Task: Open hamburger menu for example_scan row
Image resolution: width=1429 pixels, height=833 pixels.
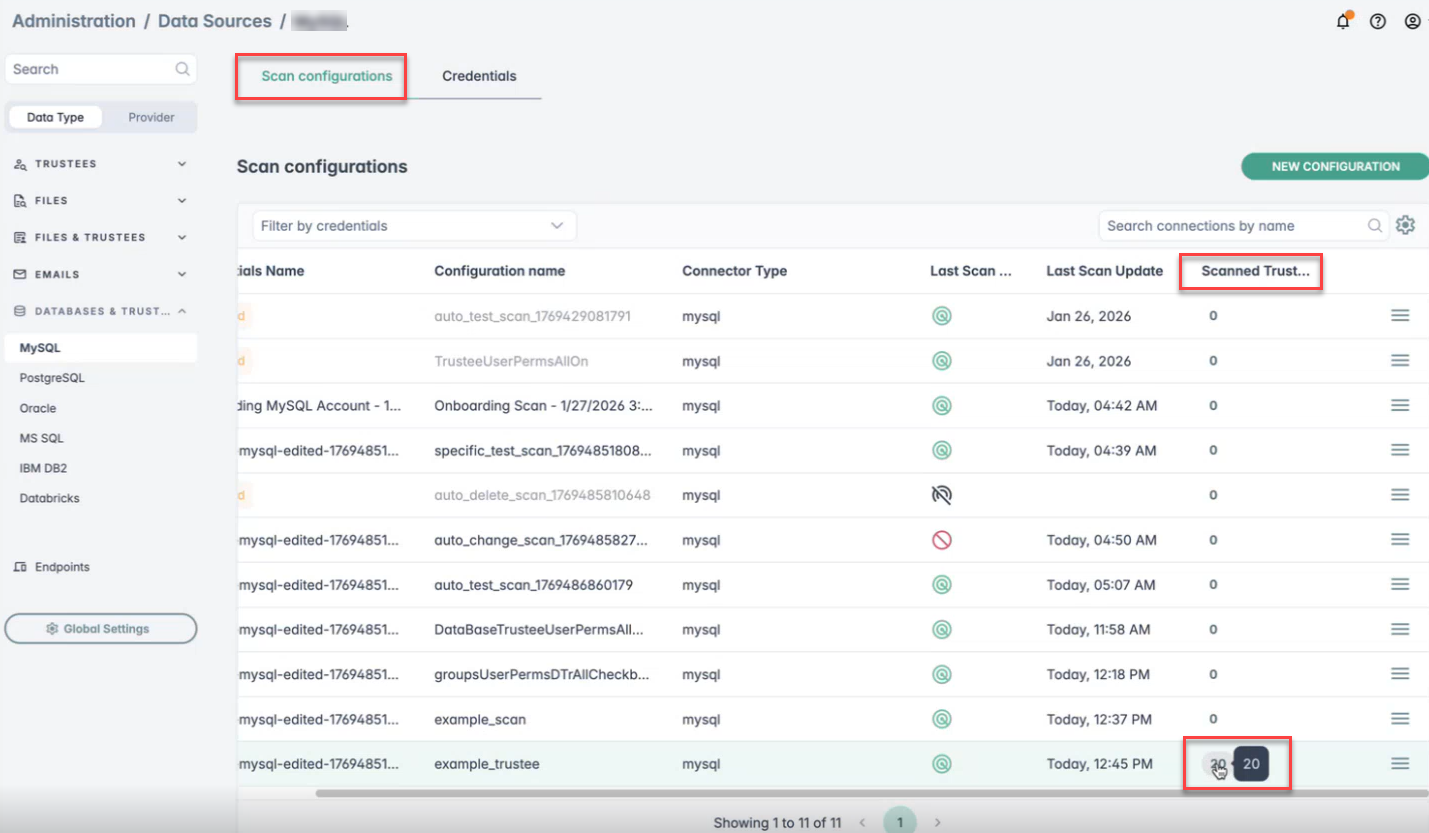Action: point(1400,719)
